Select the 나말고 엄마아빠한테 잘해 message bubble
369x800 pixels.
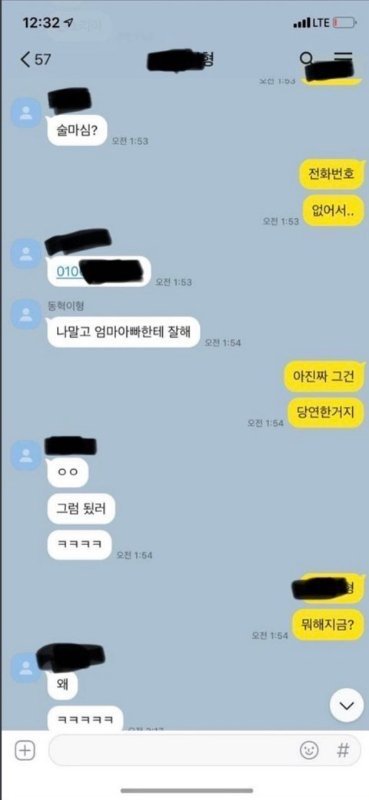click(123, 332)
